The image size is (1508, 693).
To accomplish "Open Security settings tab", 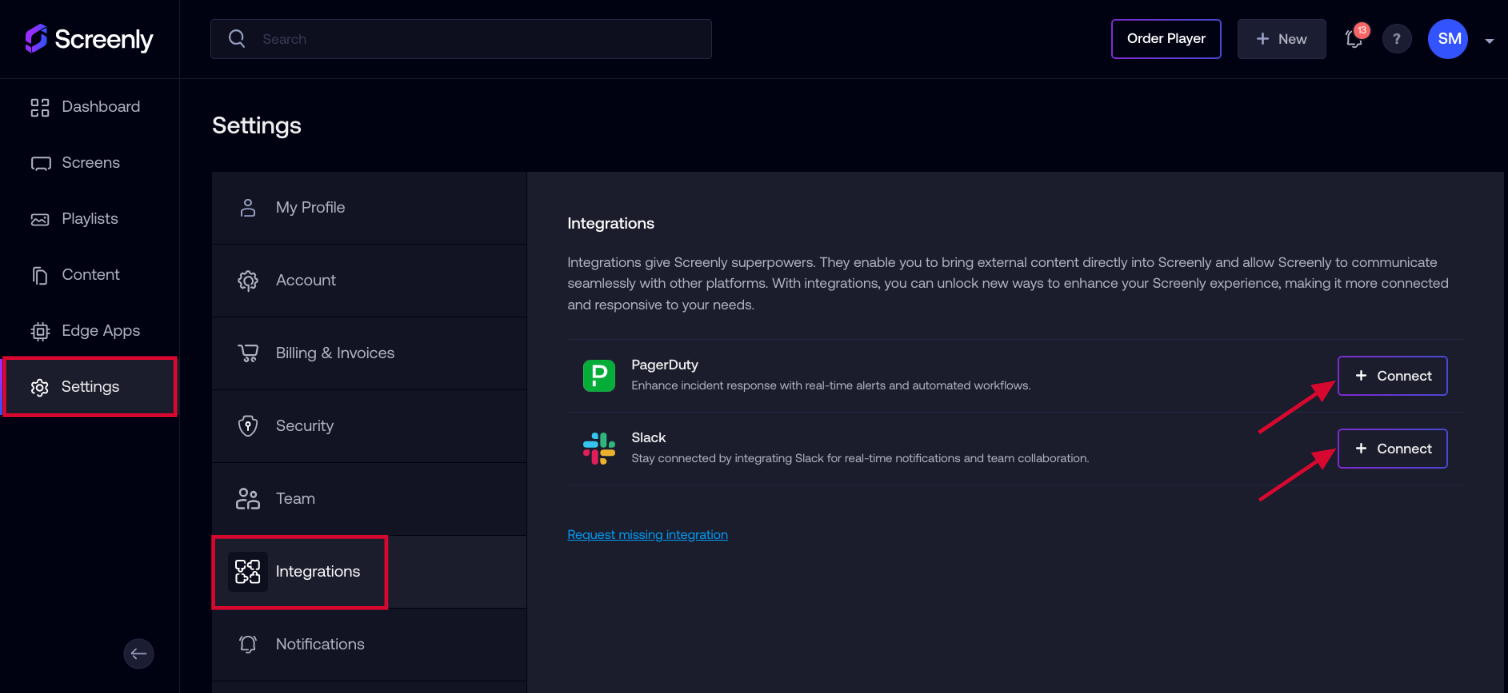I will 369,426.
